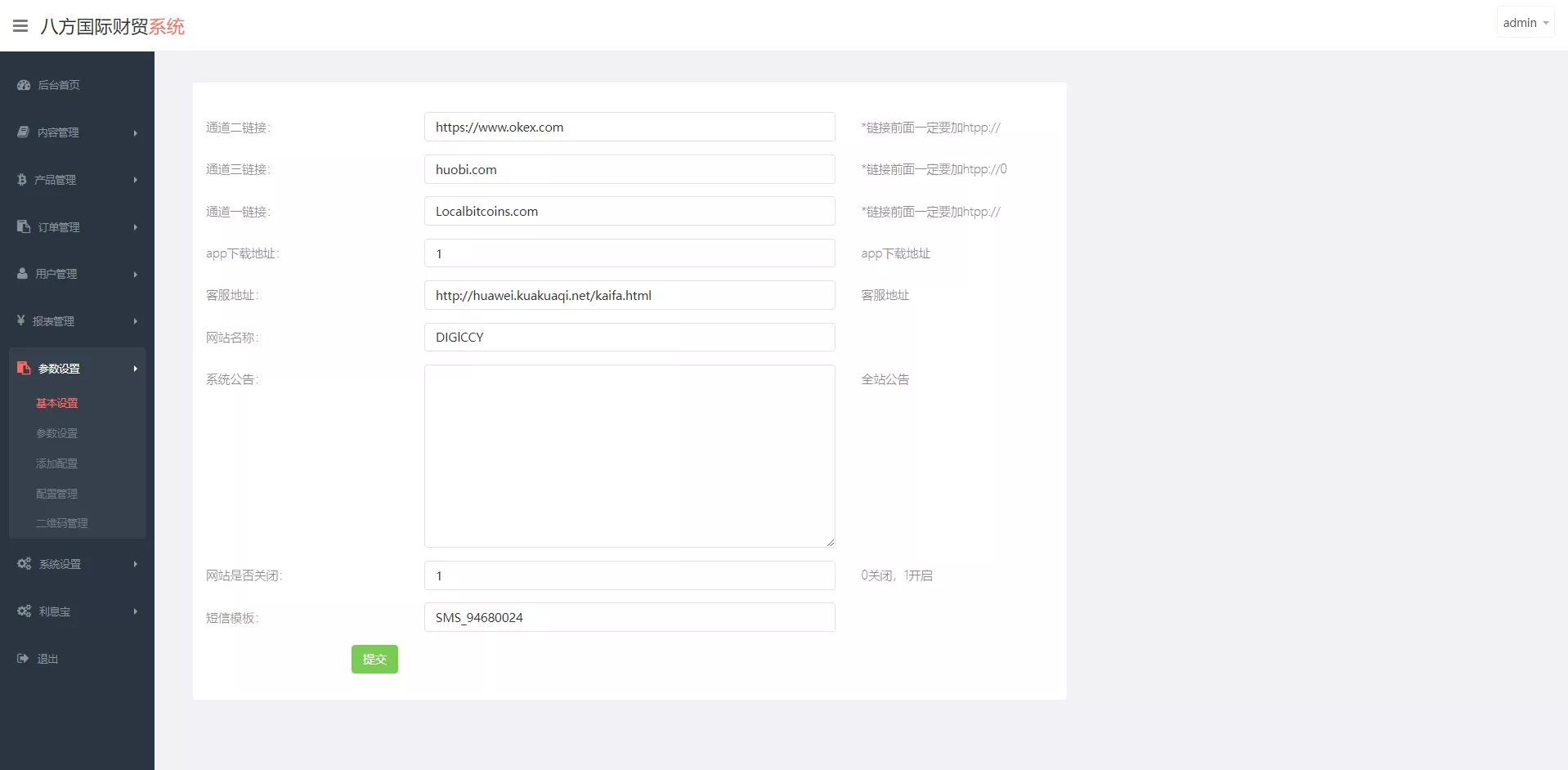Click the 短信模板 input field
The height and width of the screenshot is (770, 1568).
(x=629, y=617)
